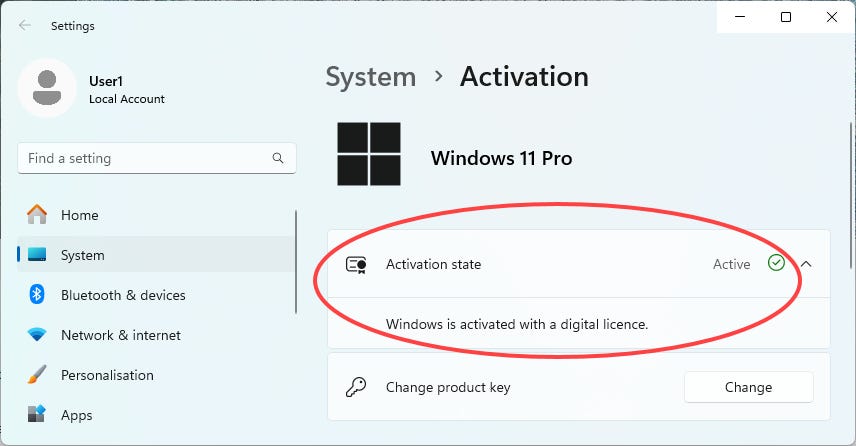Viewport: 856px width, 446px height.
Task: Select System in the sidebar
Action: coord(156,255)
